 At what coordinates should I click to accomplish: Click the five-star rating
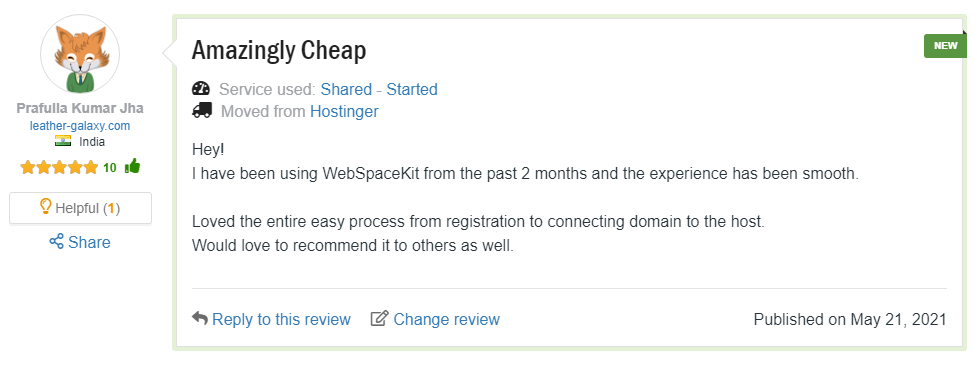59,167
